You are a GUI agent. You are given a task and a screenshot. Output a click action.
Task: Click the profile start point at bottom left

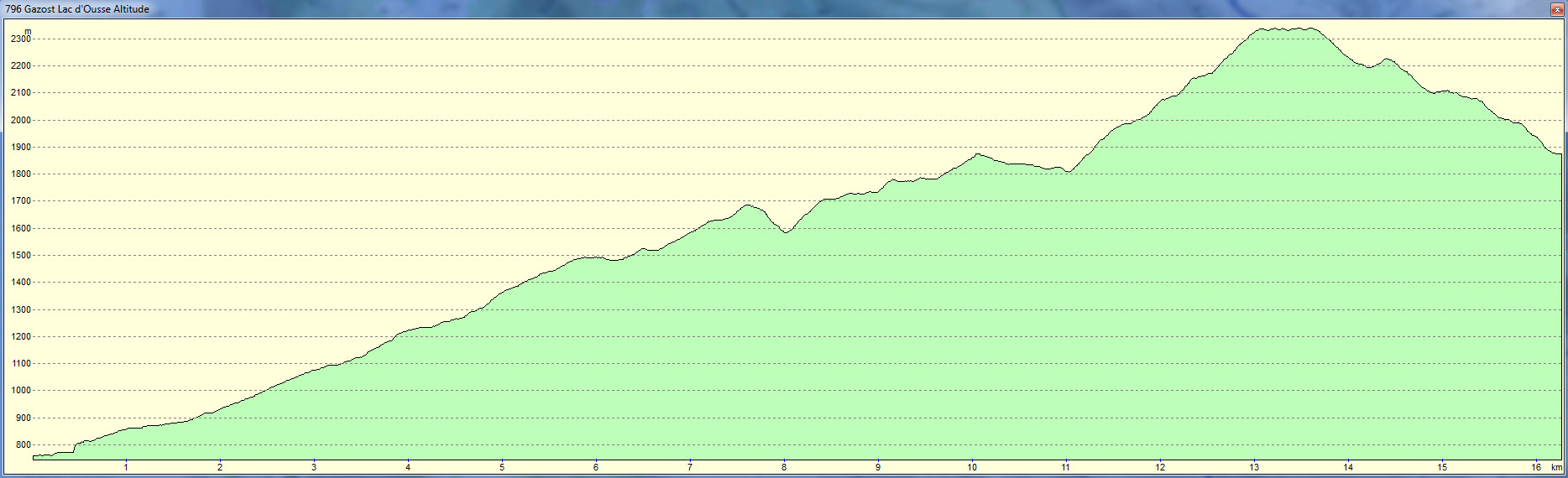click(x=35, y=456)
